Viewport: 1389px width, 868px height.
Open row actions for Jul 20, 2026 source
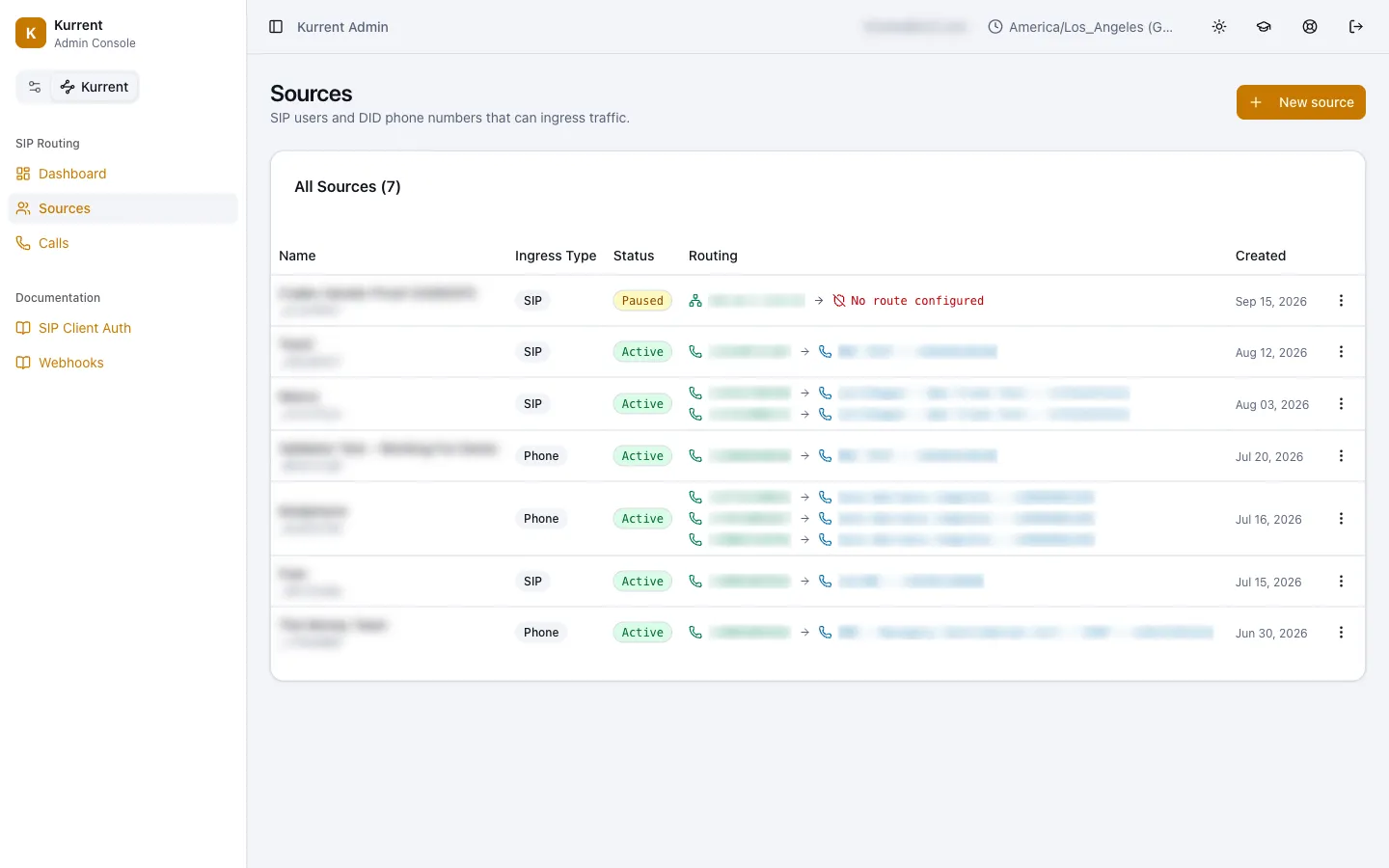(x=1341, y=456)
